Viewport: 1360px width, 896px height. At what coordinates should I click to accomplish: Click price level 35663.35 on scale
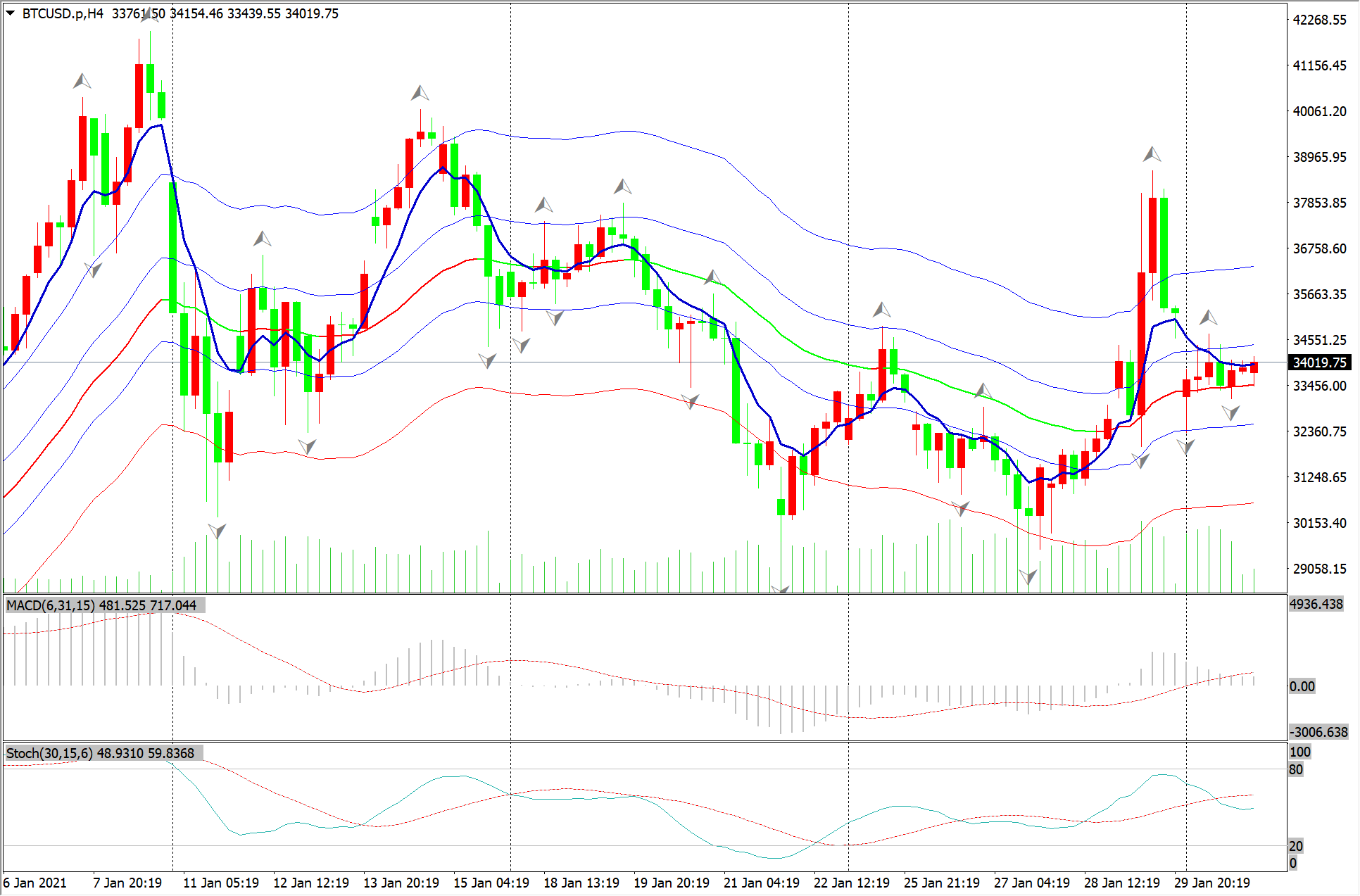coord(1320,294)
